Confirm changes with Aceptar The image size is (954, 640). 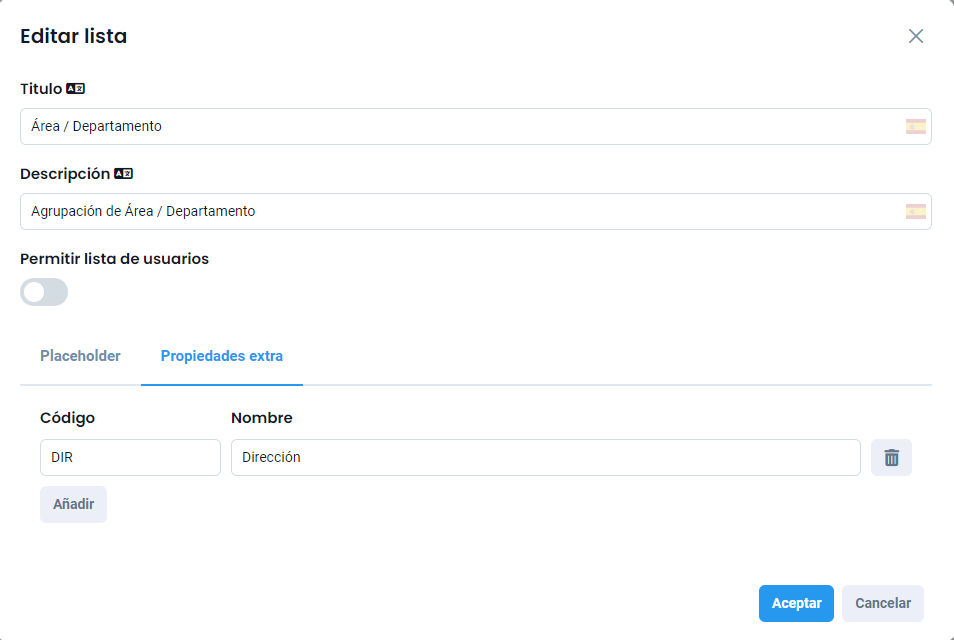tap(796, 604)
